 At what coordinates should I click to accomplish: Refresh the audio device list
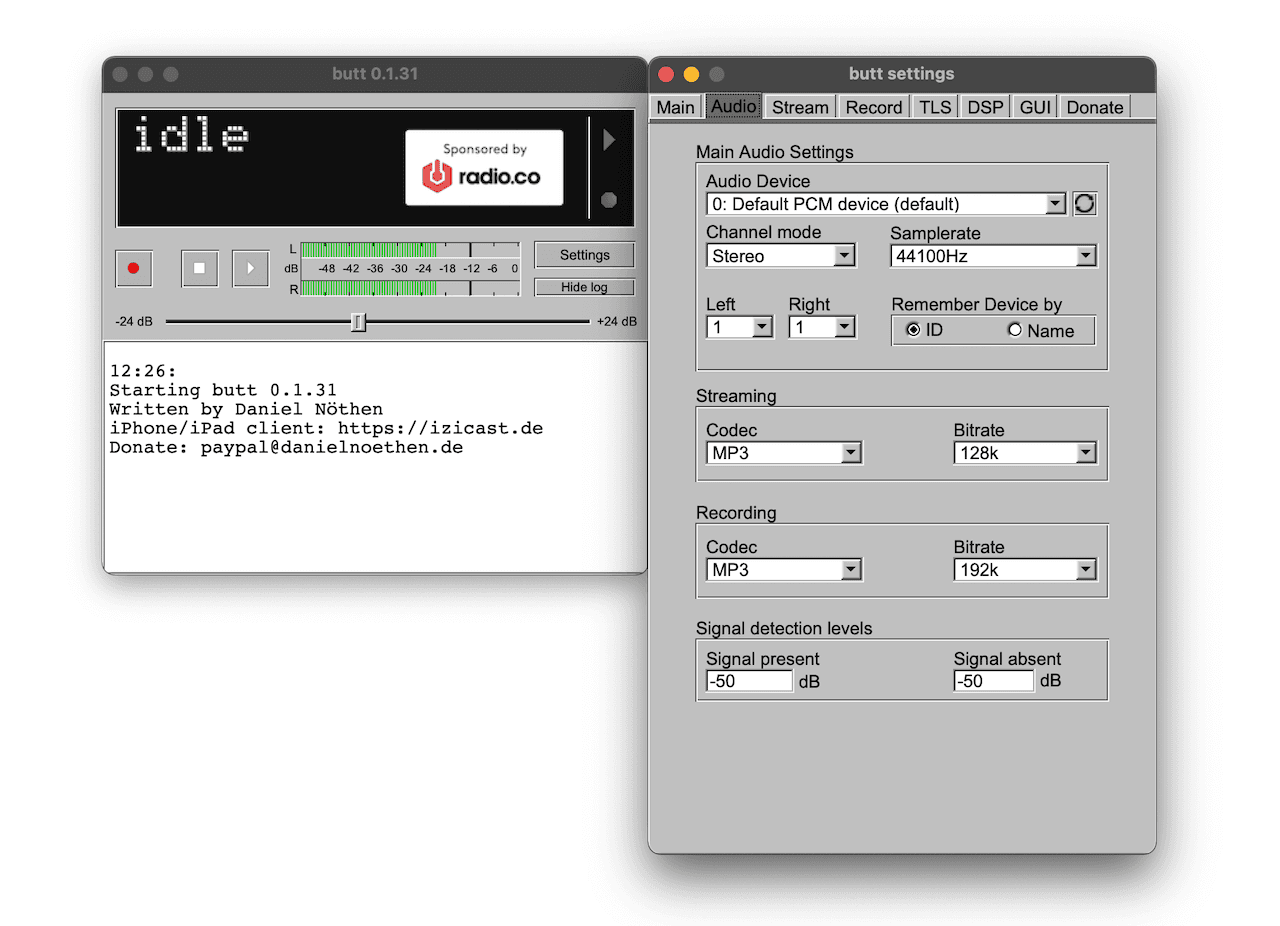tap(1084, 204)
